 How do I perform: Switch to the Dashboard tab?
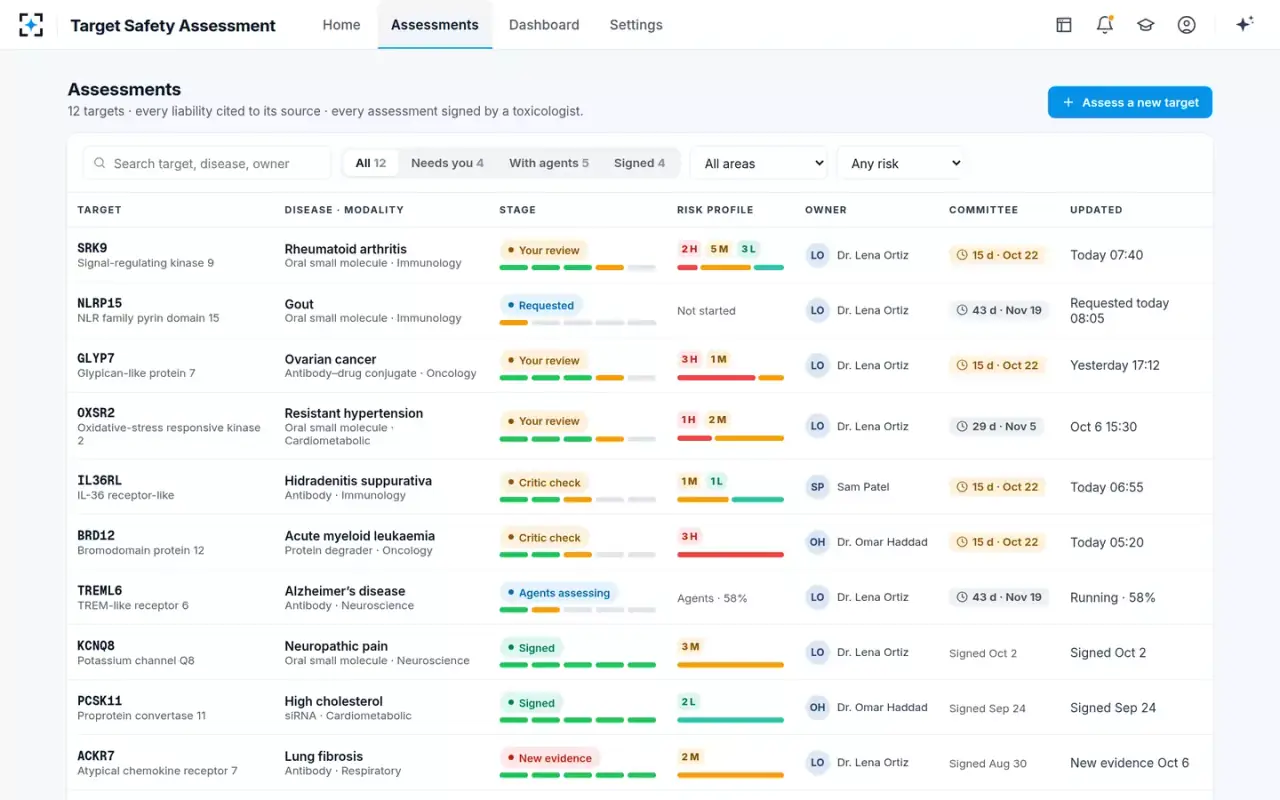point(544,25)
